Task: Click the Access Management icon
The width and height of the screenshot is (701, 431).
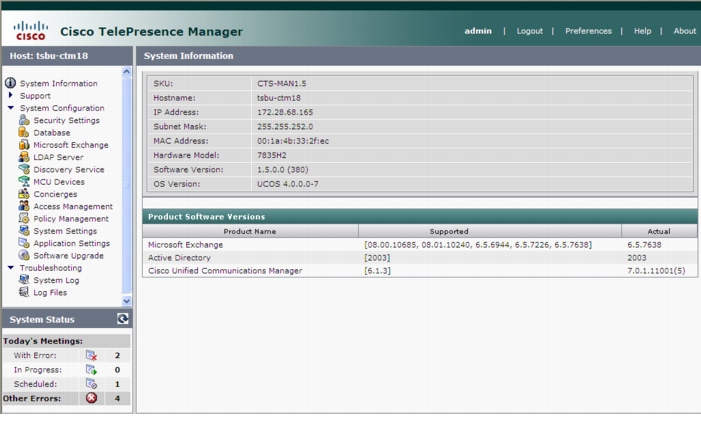Action: pos(24,206)
